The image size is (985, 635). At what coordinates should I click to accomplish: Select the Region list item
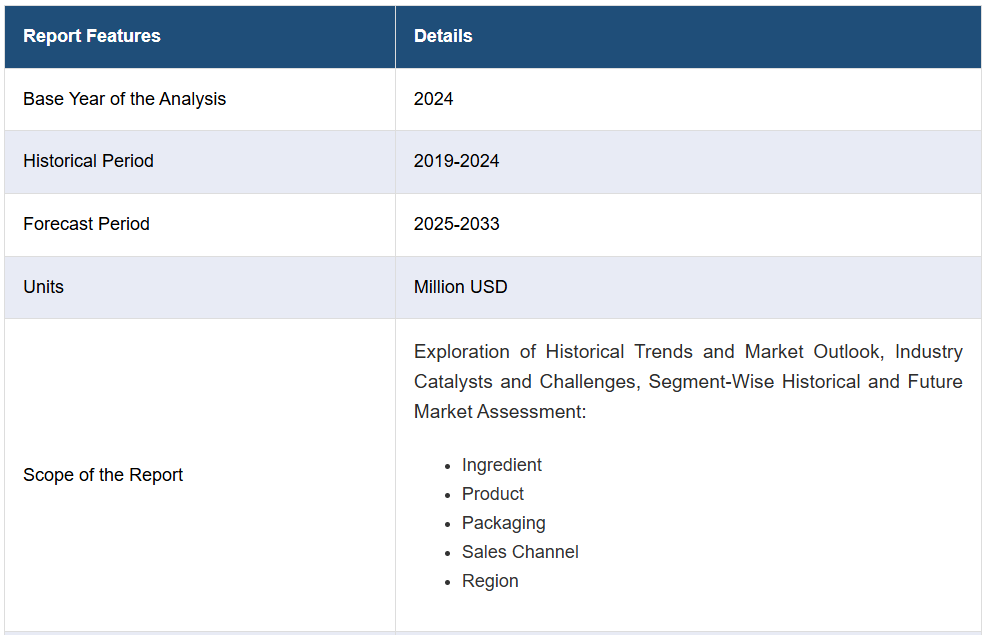point(490,581)
